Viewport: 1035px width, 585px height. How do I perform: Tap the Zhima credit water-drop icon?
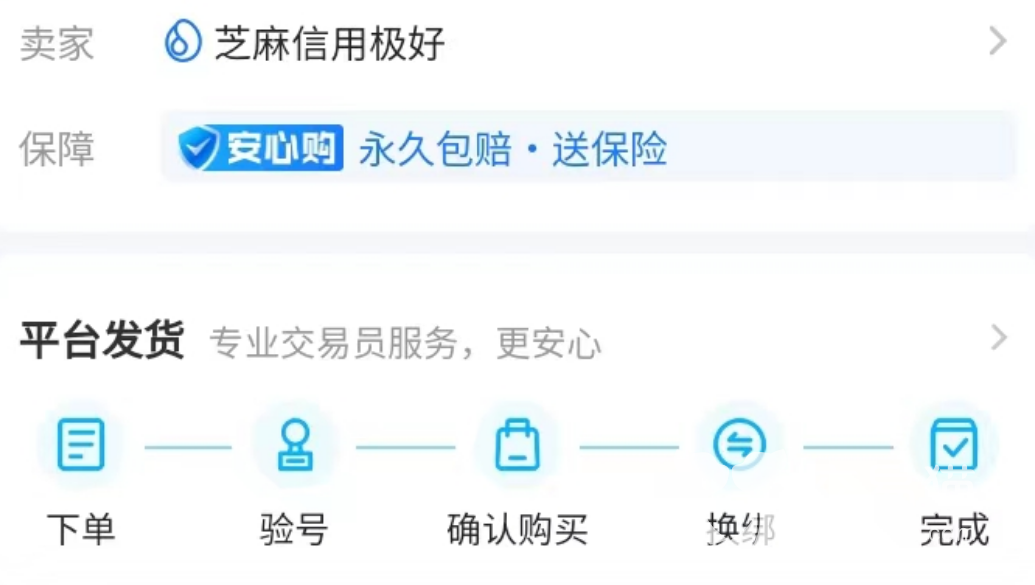click(183, 41)
